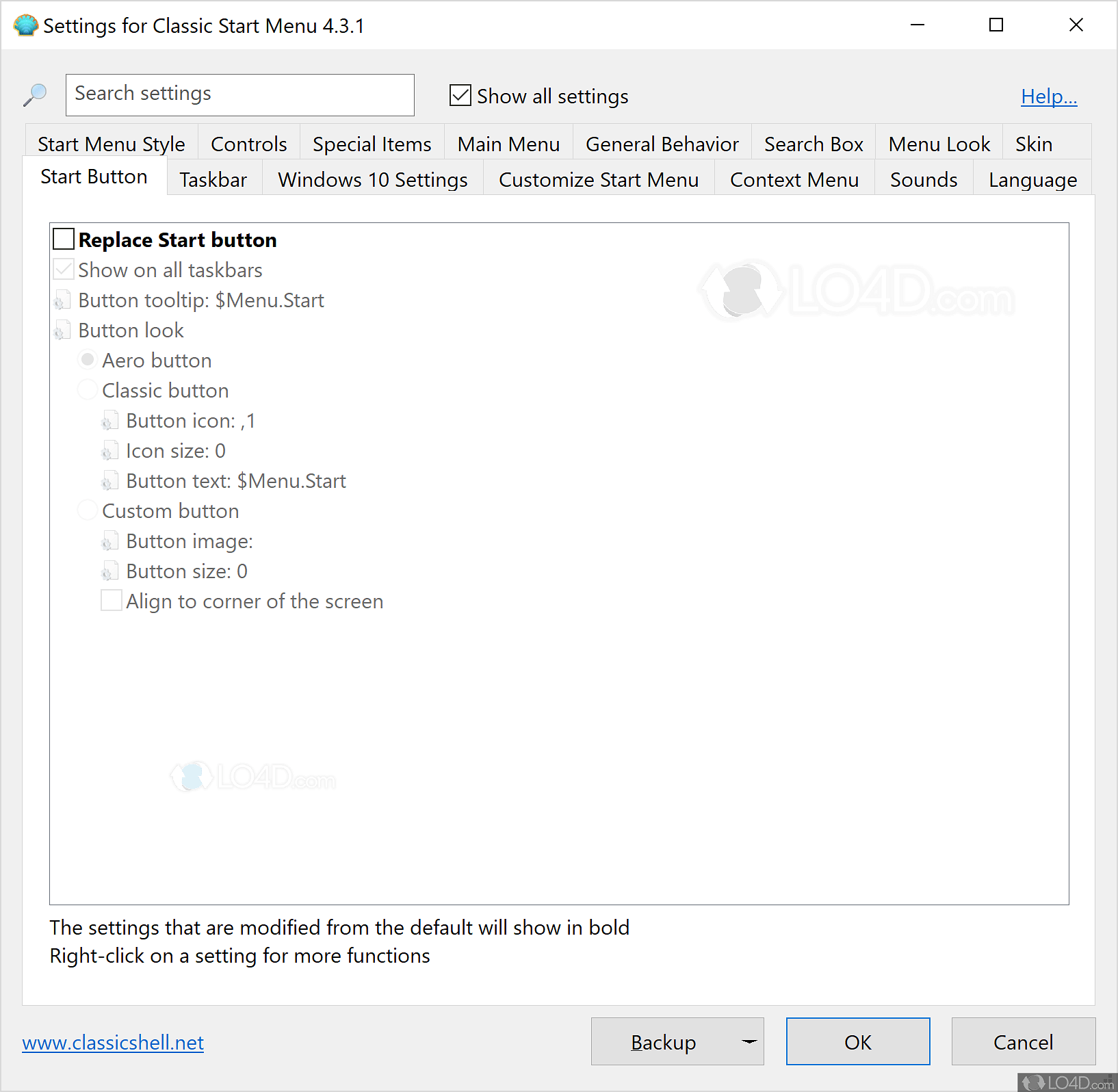Close the Settings window
Viewport: 1118px width, 1092px height.
(1076, 25)
